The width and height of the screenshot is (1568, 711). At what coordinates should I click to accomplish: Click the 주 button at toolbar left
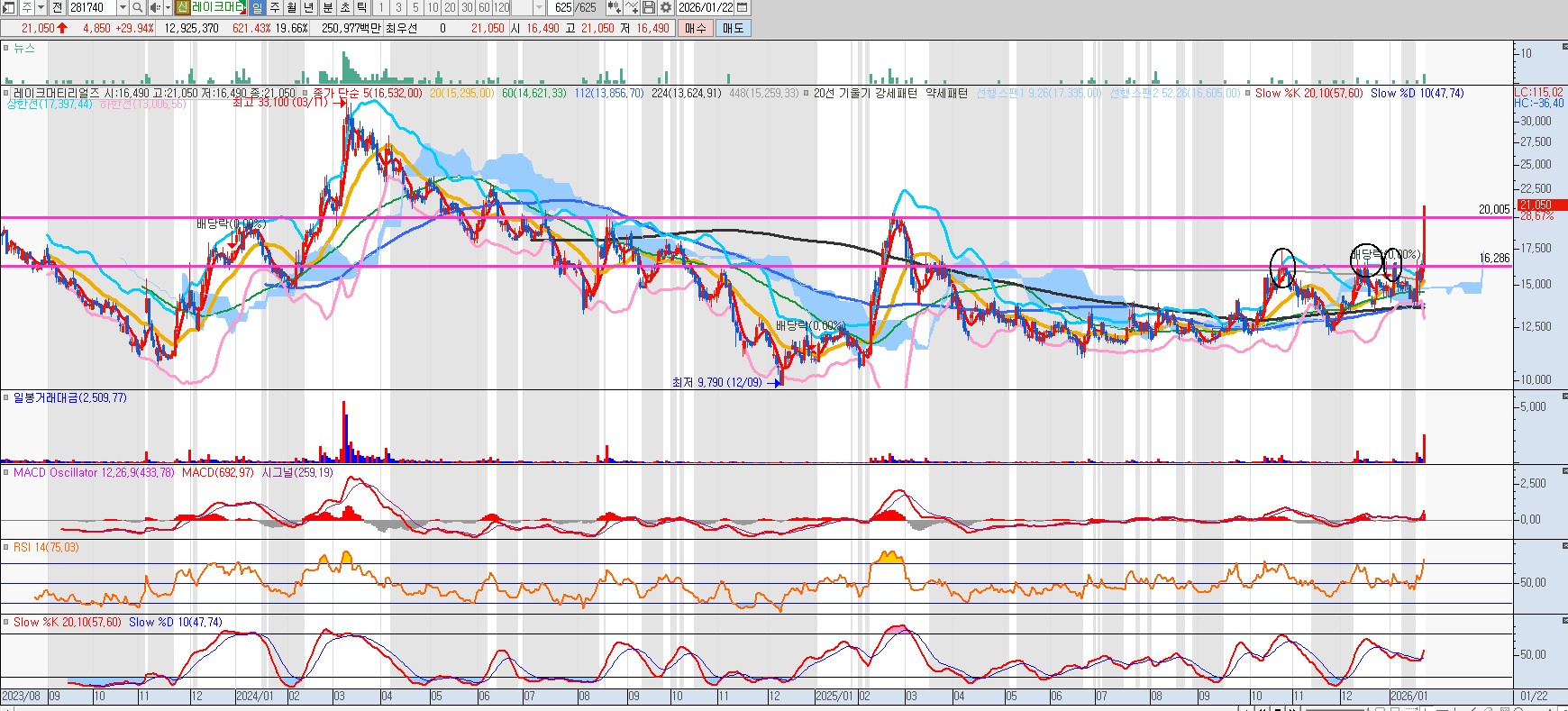click(x=27, y=7)
